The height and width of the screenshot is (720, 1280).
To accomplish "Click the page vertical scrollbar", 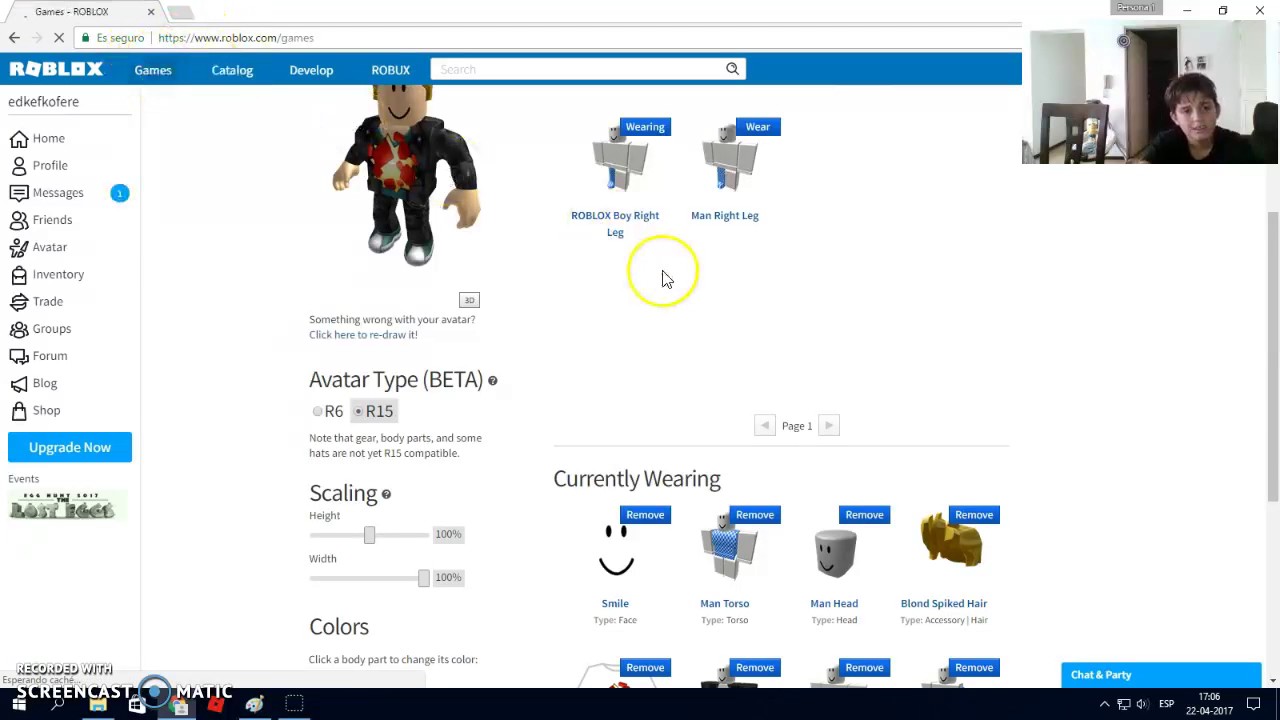I will pyautogui.click(x=1273, y=356).
